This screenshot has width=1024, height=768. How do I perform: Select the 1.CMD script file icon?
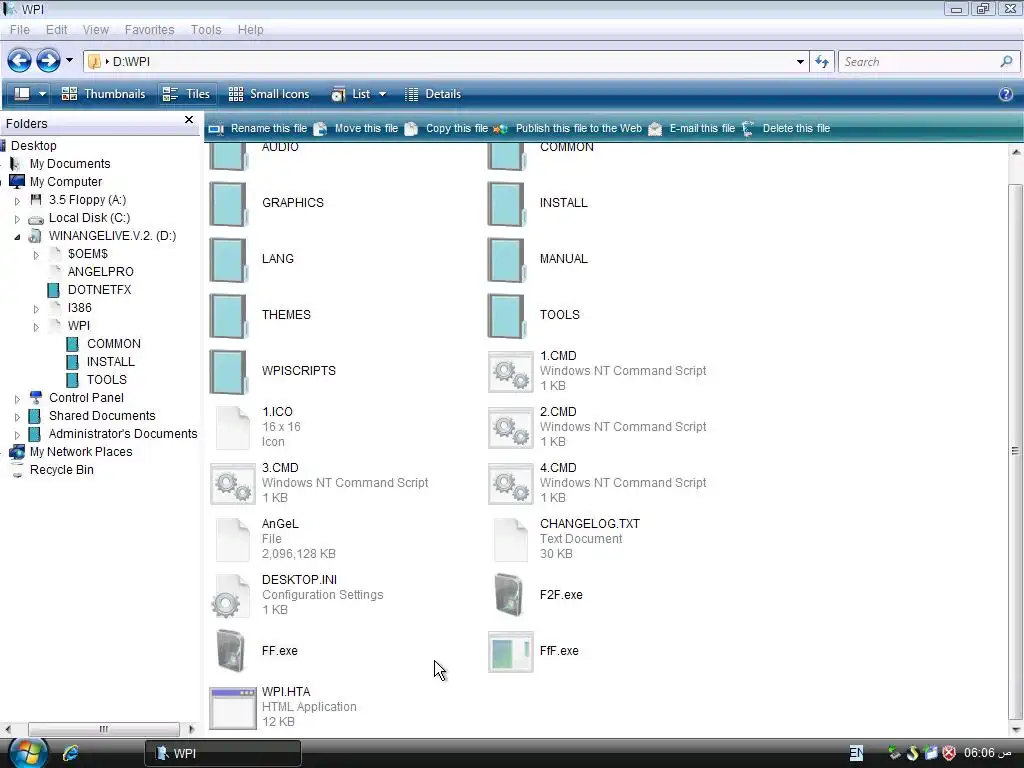click(x=511, y=372)
